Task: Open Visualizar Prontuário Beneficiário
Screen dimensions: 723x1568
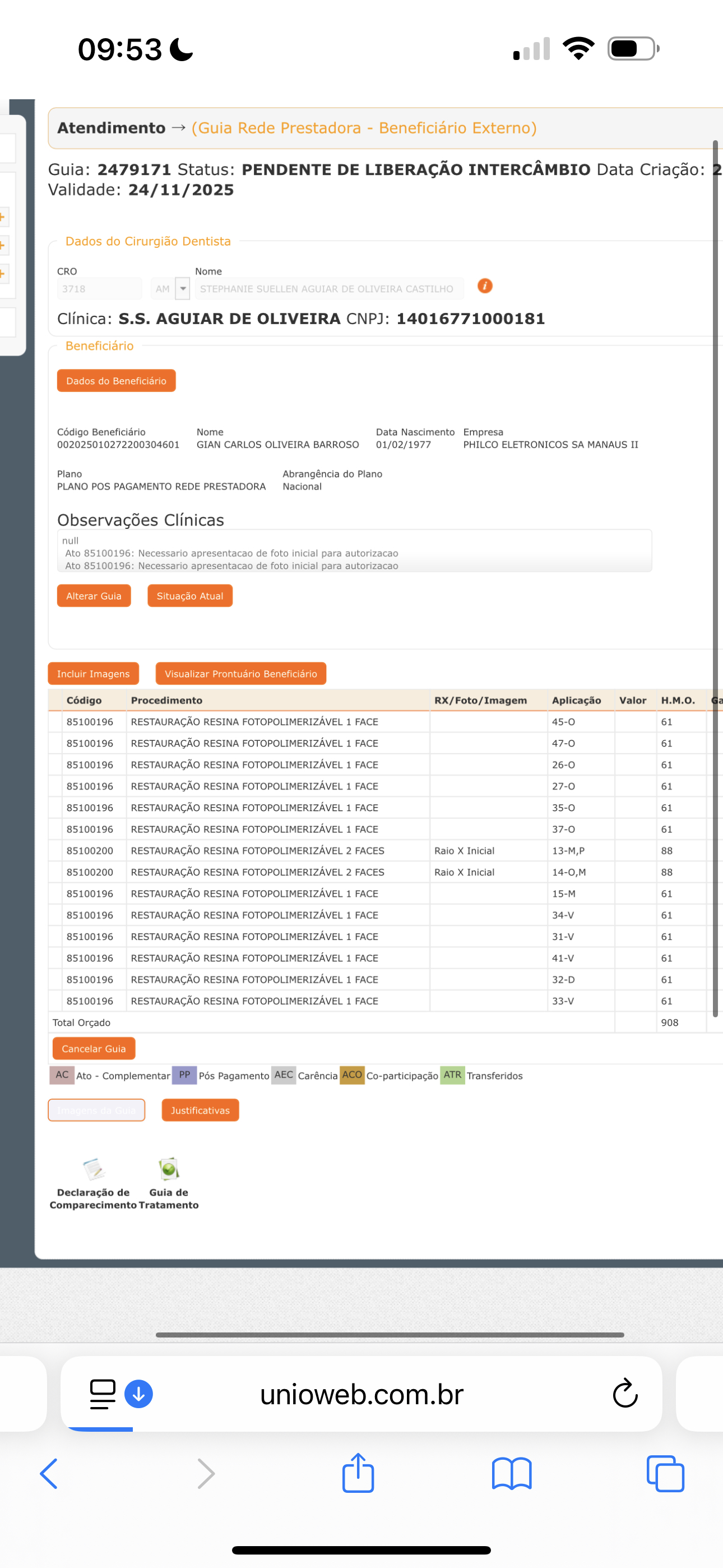Action: [240, 674]
